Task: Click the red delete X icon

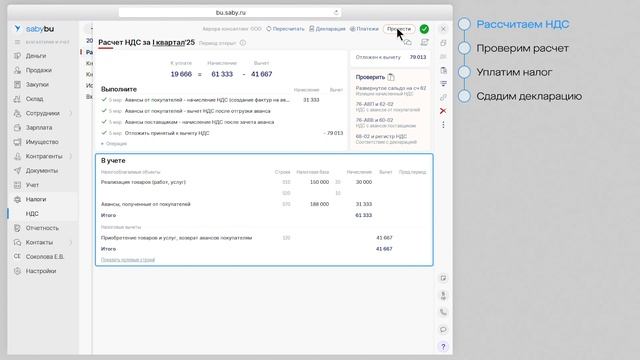Action: pos(443,111)
